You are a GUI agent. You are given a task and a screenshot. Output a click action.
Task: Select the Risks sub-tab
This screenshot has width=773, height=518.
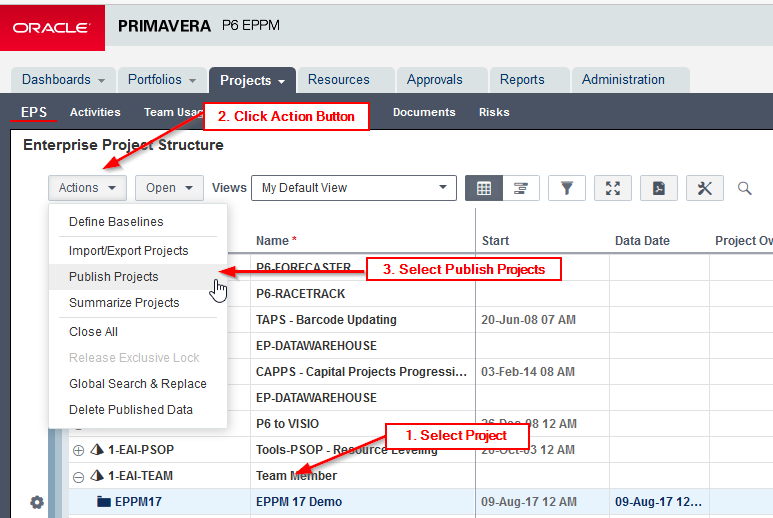click(494, 112)
